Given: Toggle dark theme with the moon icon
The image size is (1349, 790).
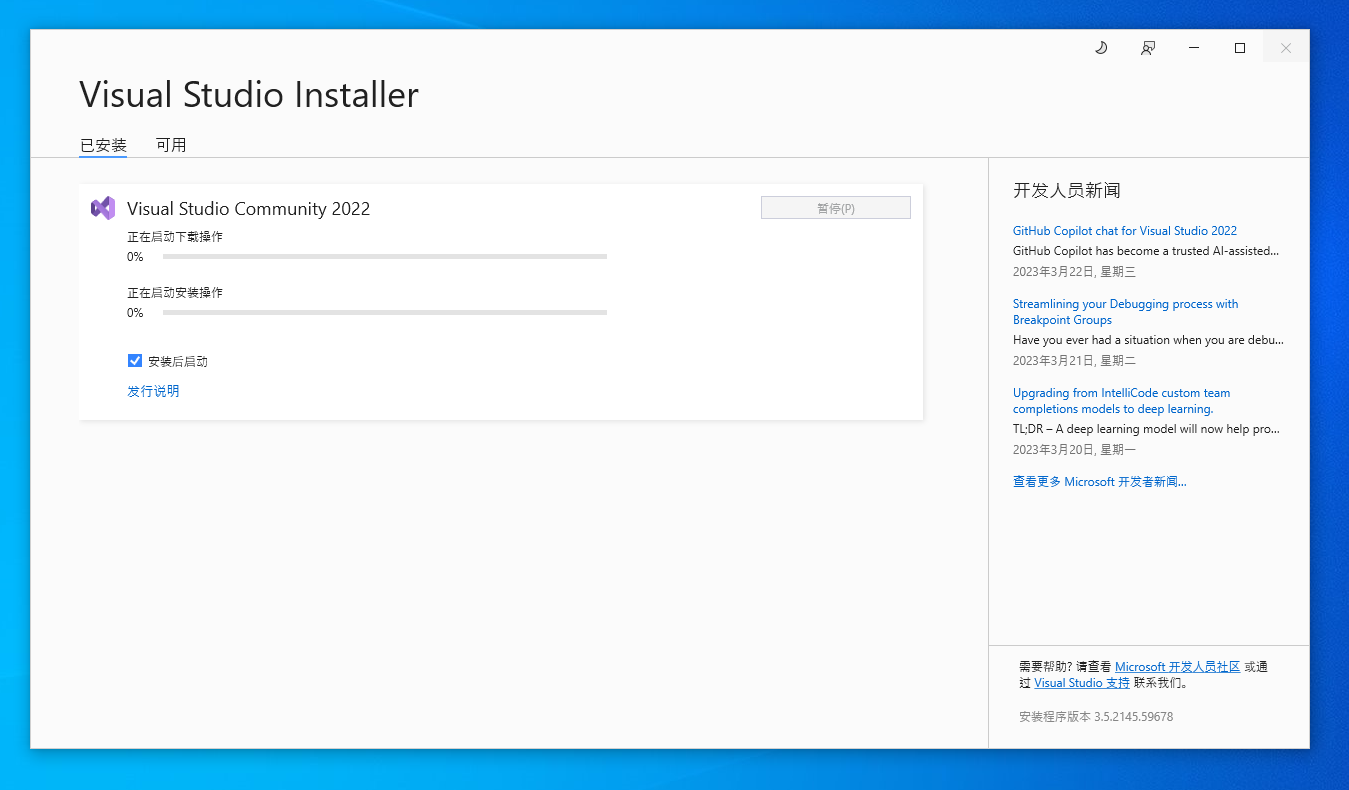Looking at the screenshot, I should click(1101, 47).
